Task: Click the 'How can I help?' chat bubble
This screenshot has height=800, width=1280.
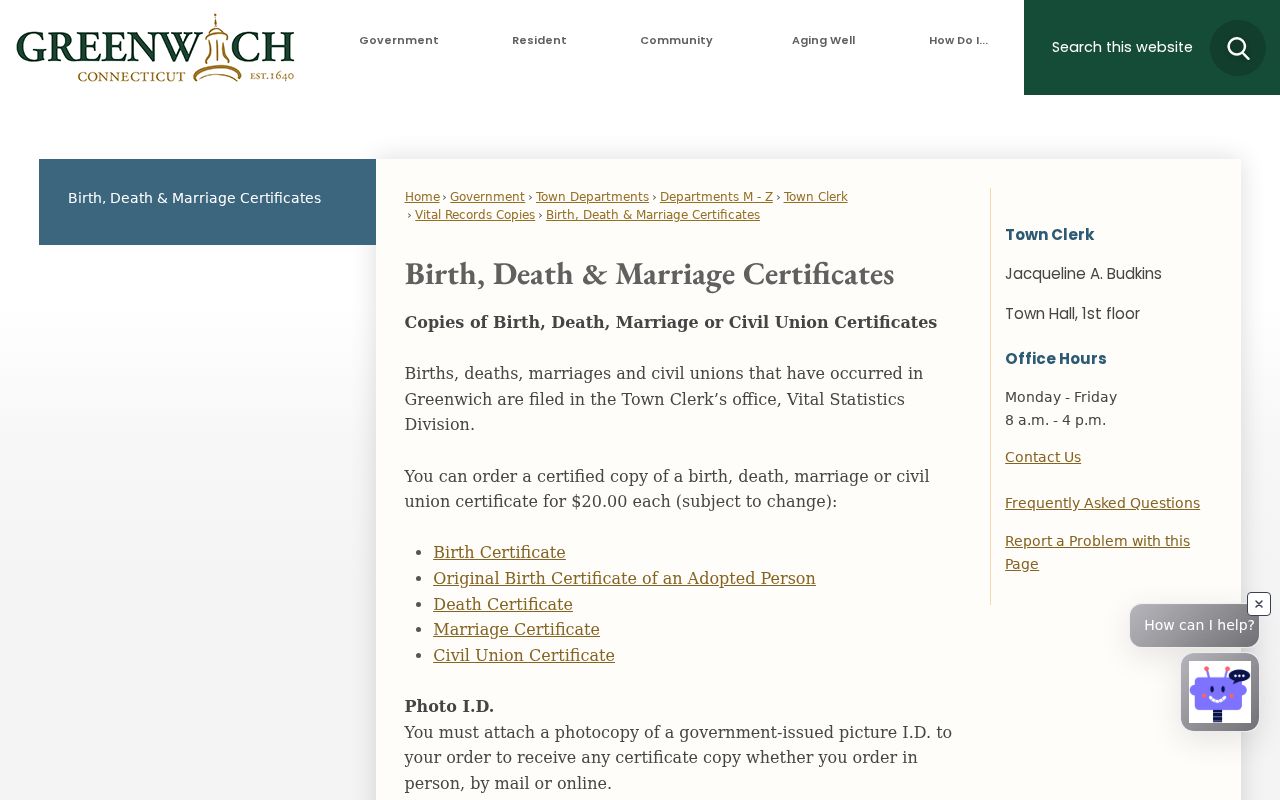Action: pos(1194,625)
